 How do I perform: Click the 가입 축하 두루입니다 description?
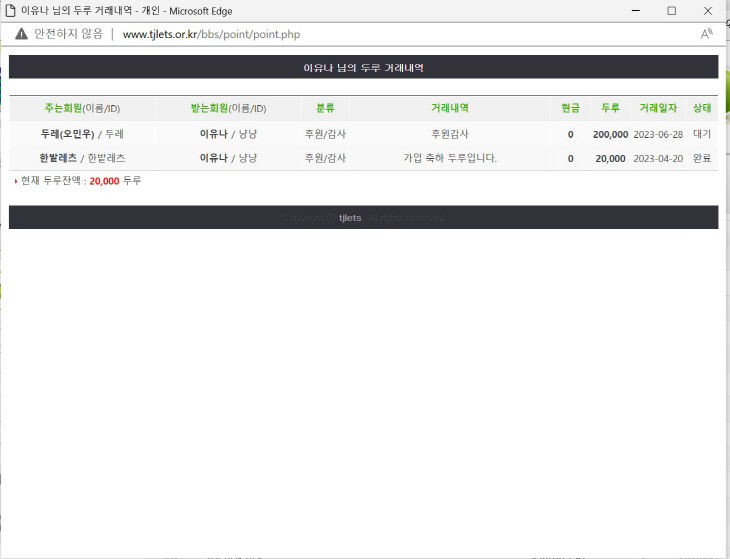[x=449, y=158]
